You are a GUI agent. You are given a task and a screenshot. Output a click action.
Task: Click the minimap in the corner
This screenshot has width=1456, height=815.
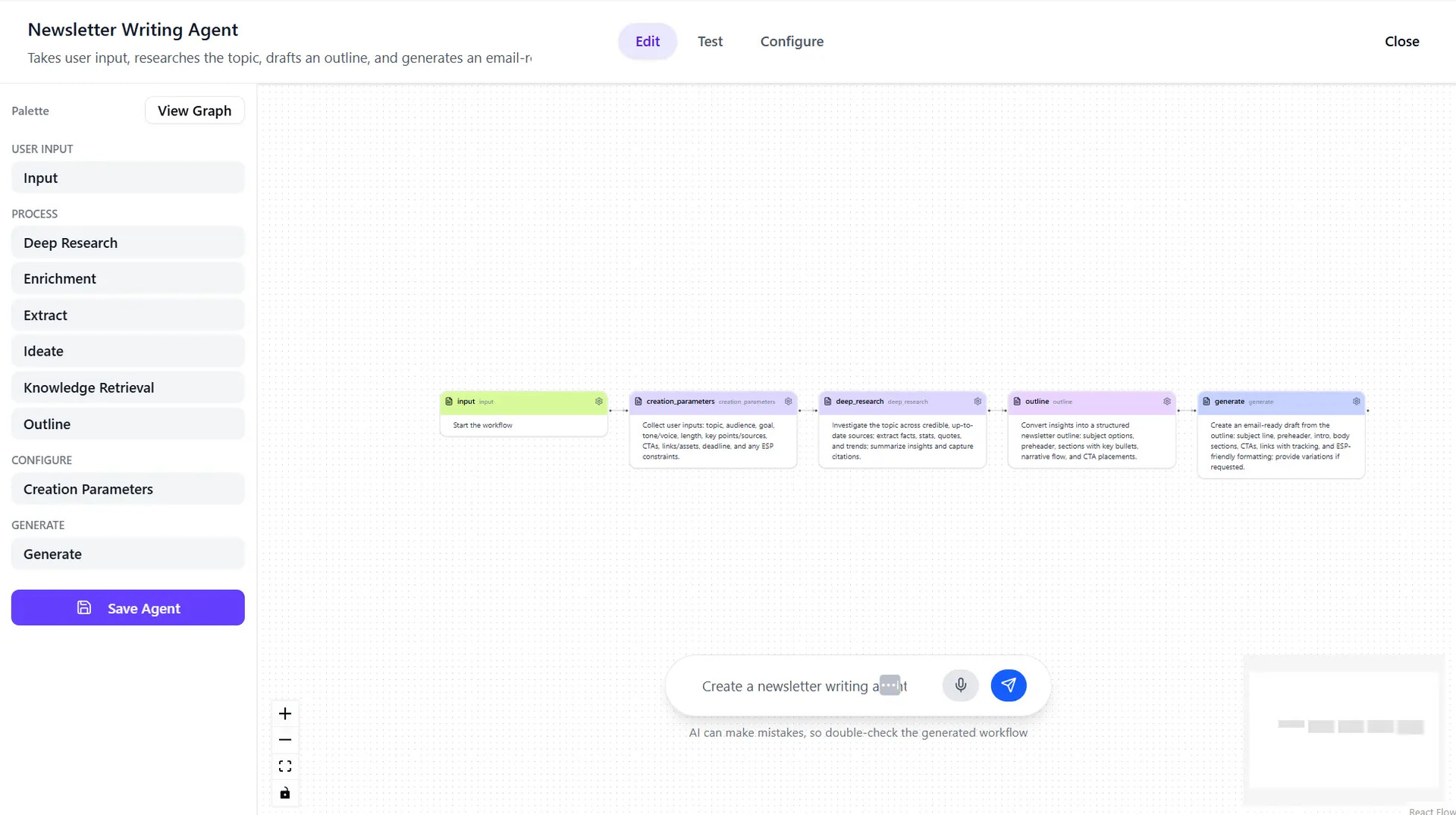click(x=1342, y=728)
